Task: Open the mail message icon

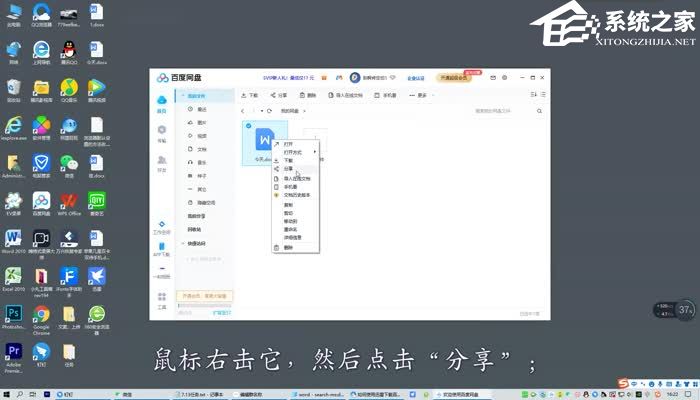Action: pos(493,78)
